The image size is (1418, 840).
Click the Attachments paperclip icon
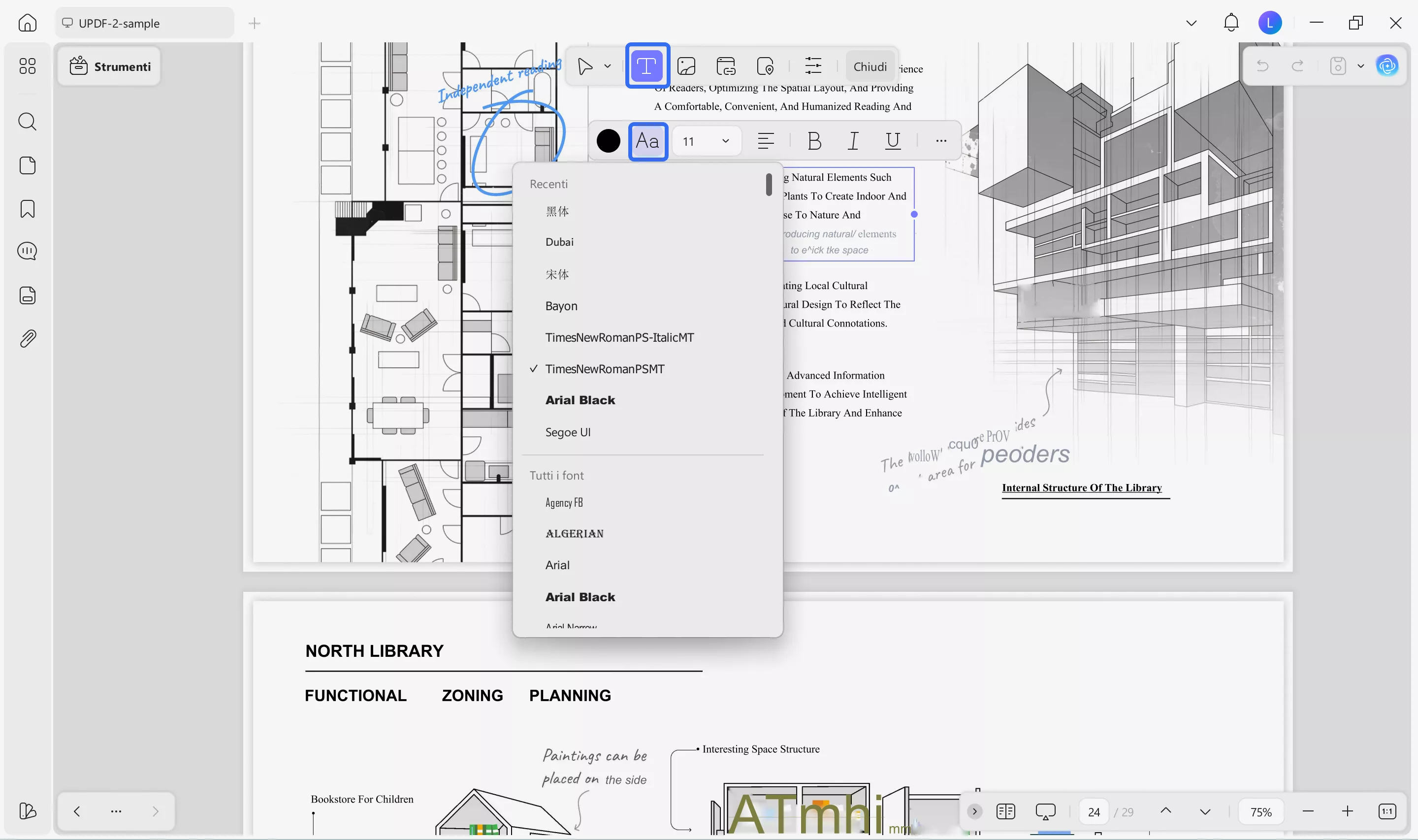coord(27,338)
